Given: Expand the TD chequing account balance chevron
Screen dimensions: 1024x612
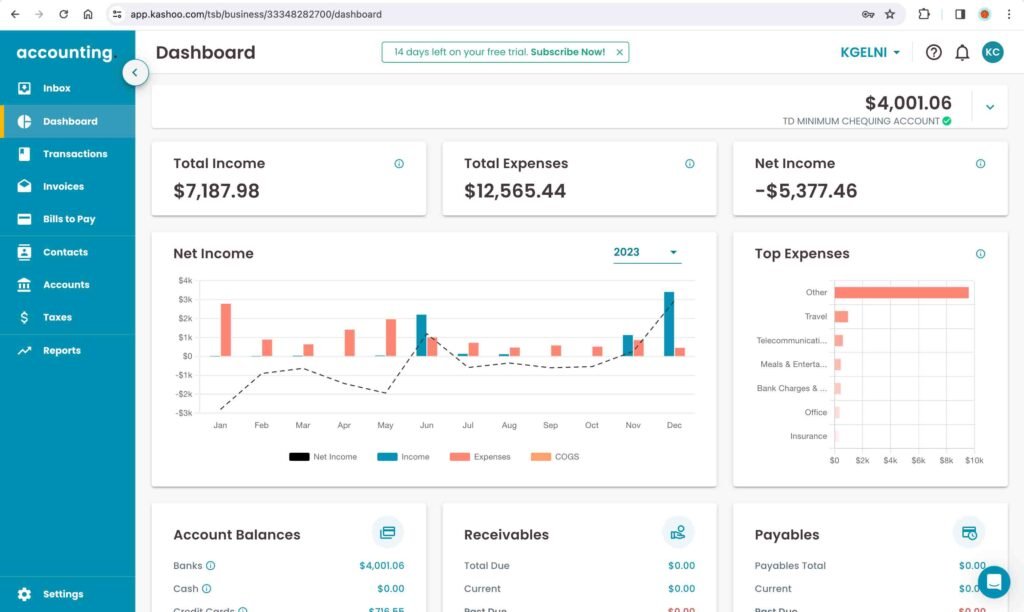Looking at the screenshot, I should [989, 105].
